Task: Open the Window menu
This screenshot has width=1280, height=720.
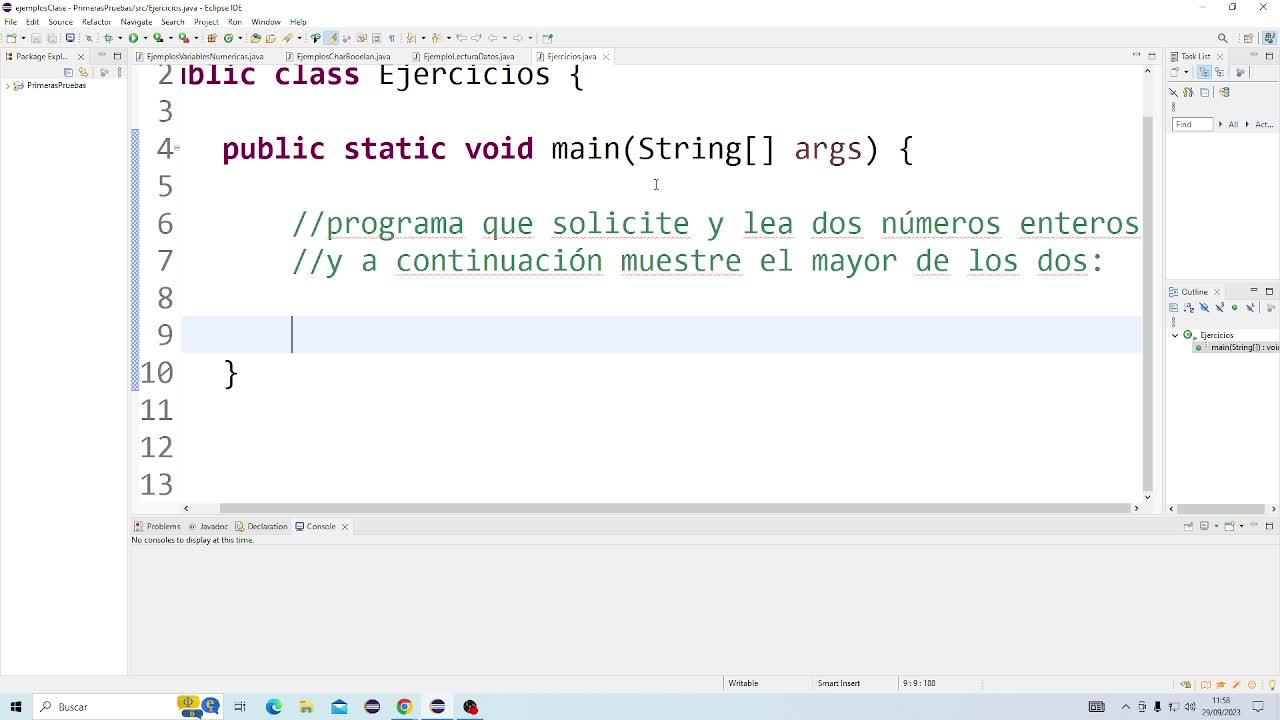Action: click(265, 21)
